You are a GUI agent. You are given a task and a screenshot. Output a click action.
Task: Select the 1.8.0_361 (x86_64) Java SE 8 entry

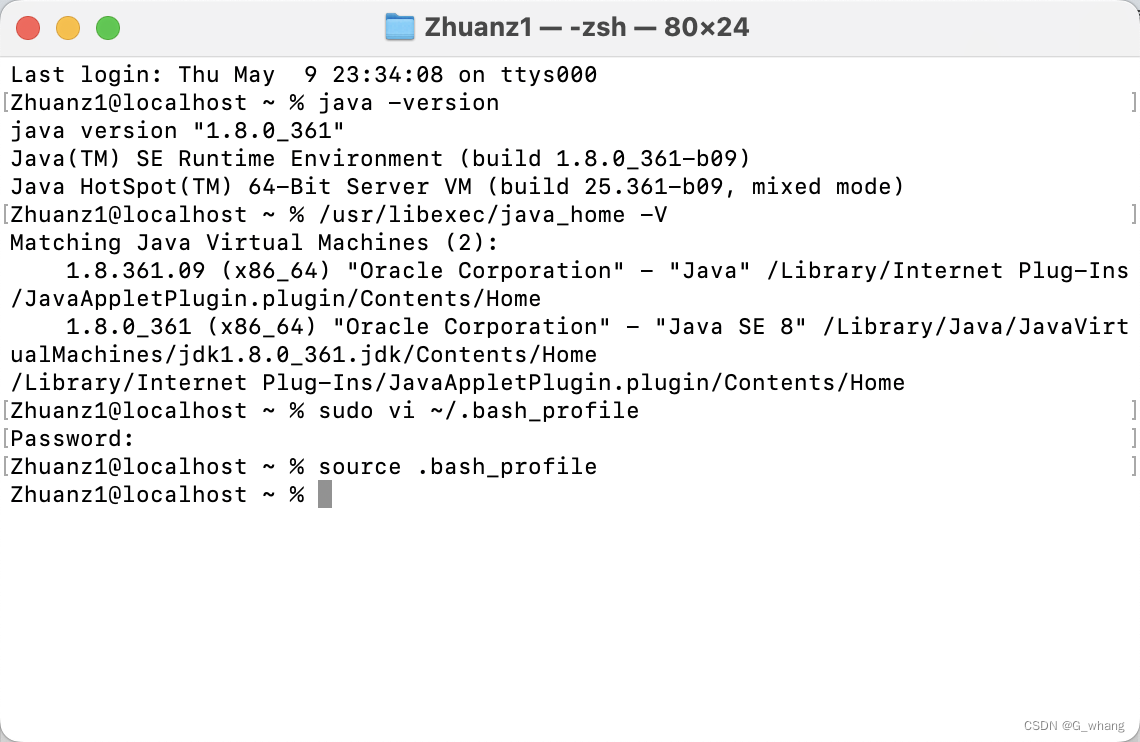(x=300, y=326)
